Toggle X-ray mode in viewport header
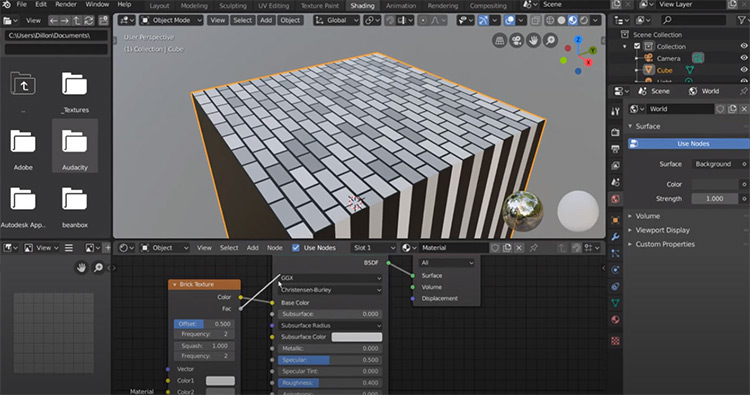This screenshot has height=395, width=750. [535, 20]
